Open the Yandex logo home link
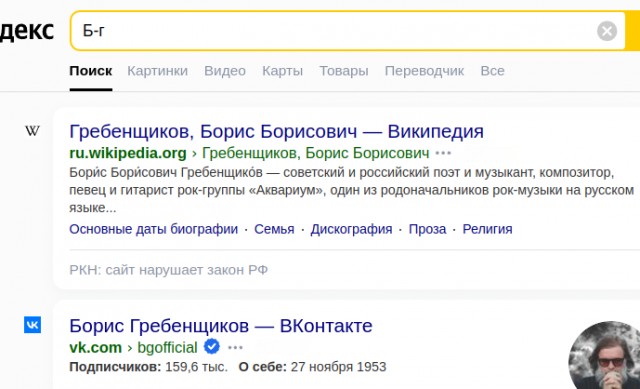The height and width of the screenshot is (389, 640). [x=27, y=31]
